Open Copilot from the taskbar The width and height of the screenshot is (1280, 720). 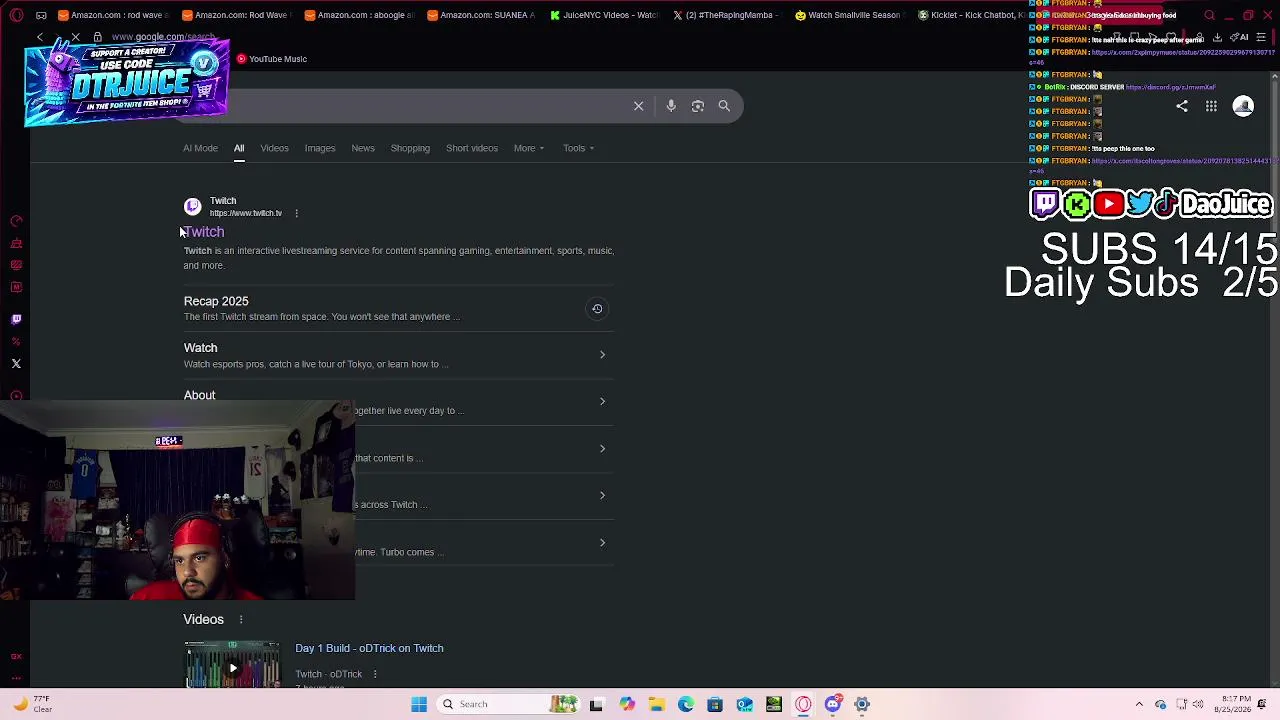tap(627, 704)
